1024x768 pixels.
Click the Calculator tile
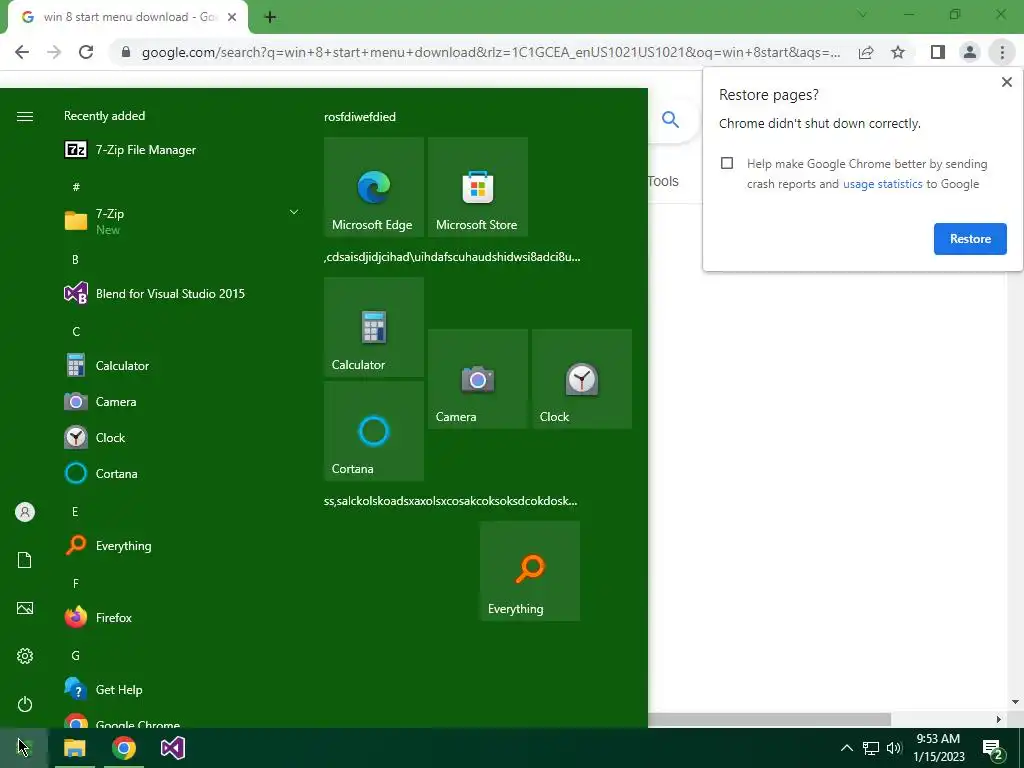click(x=374, y=327)
